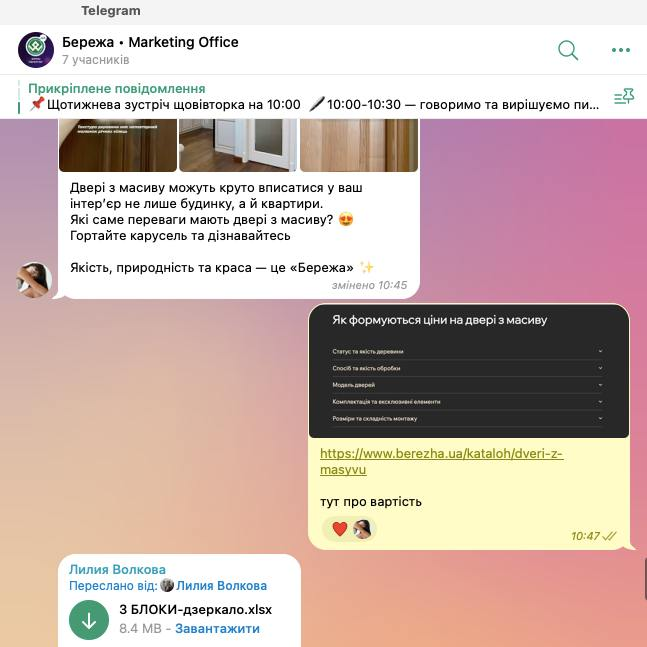Click the Завантажити download link
The image size is (647, 647).
click(x=217, y=628)
